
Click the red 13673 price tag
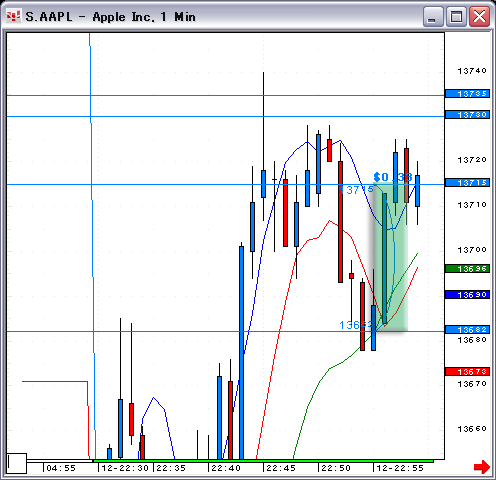tap(467, 371)
